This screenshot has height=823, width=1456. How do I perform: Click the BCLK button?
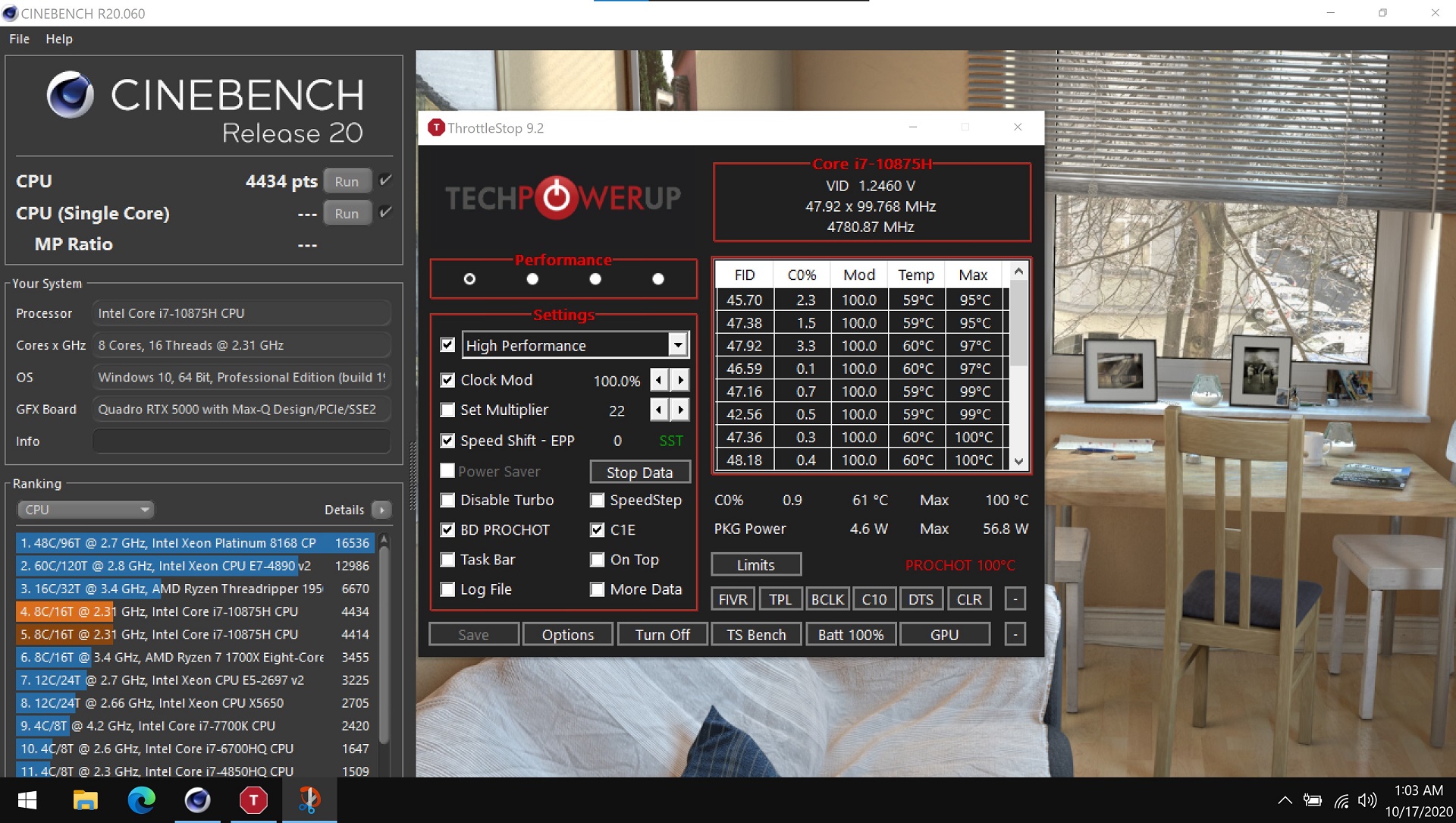tap(827, 599)
